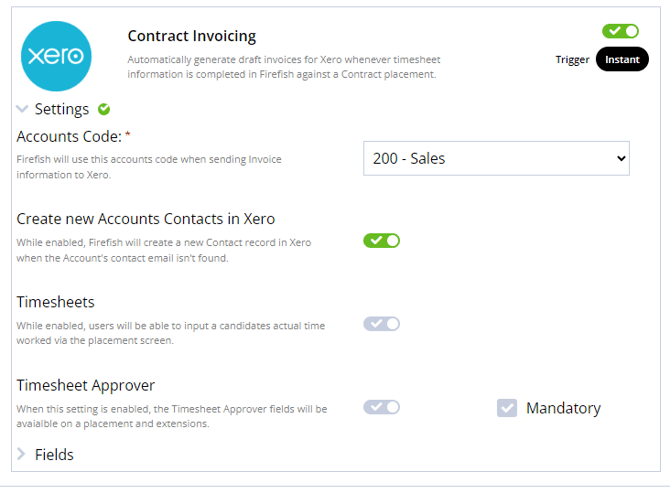The image size is (670, 504).
Task: Click the Timesheets setting heading
Action: (56, 302)
